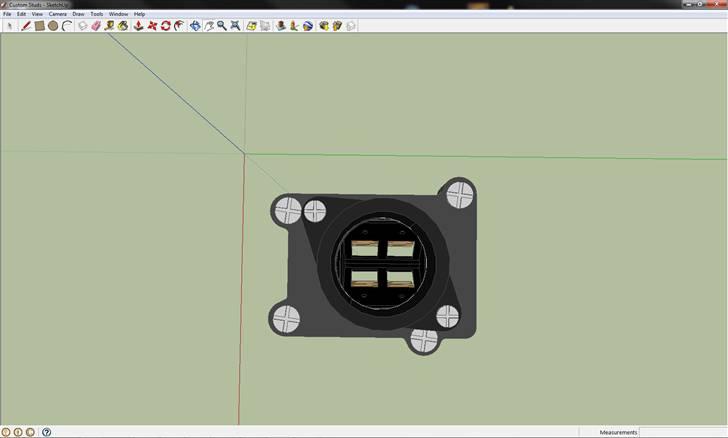The image size is (728, 438).
Task: Open the Camera menu
Action: 58,14
